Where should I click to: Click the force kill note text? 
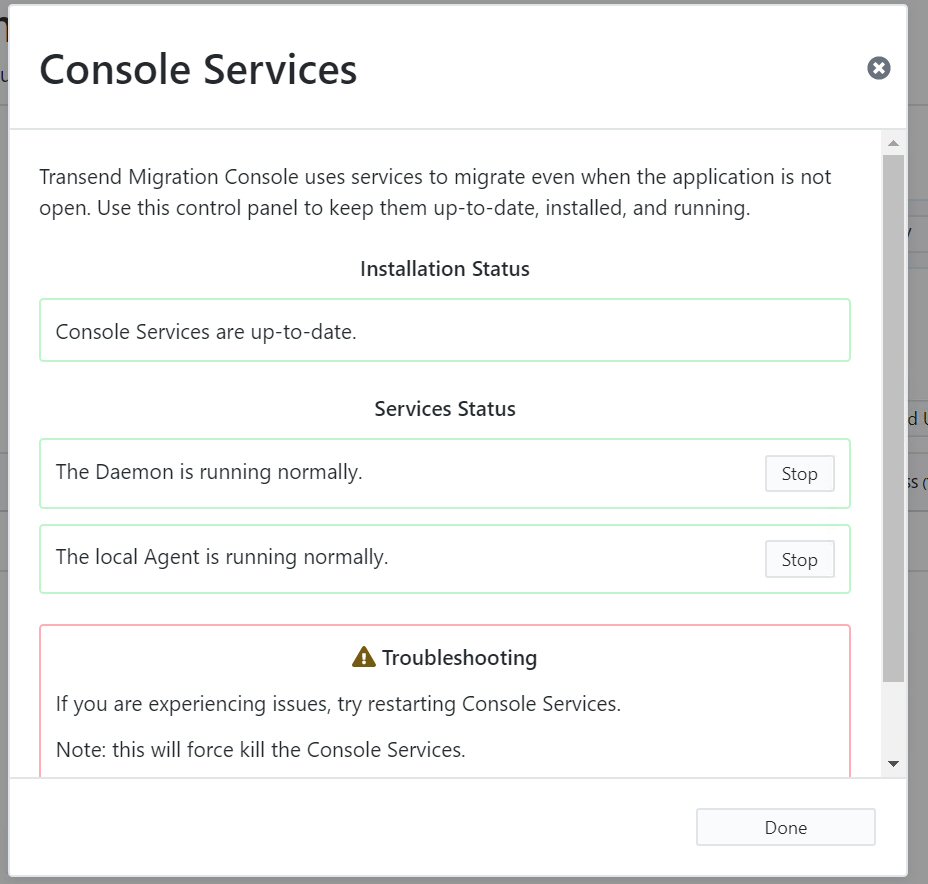tap(260, 750)
